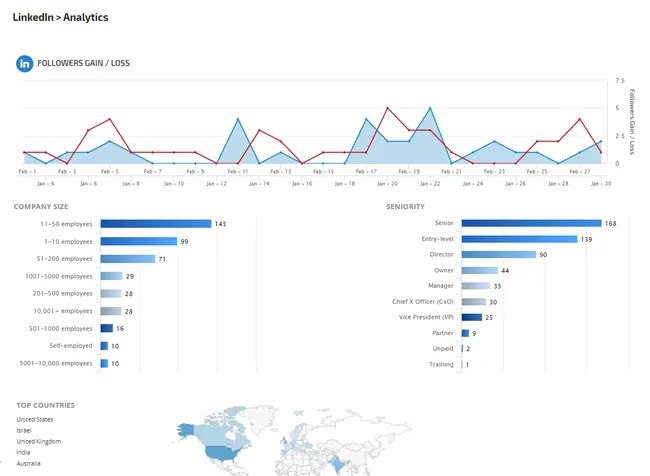This screenshot has width=650, height=476.
Task: Click the 'Partner' seniority label
Action: point(443,333)
